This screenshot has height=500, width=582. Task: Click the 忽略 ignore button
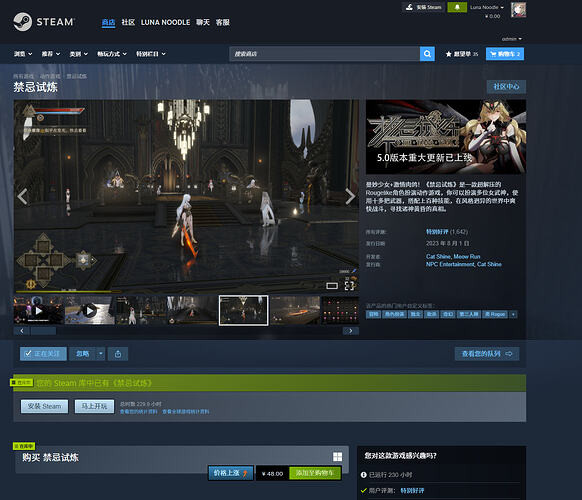(x=82, y=354)
